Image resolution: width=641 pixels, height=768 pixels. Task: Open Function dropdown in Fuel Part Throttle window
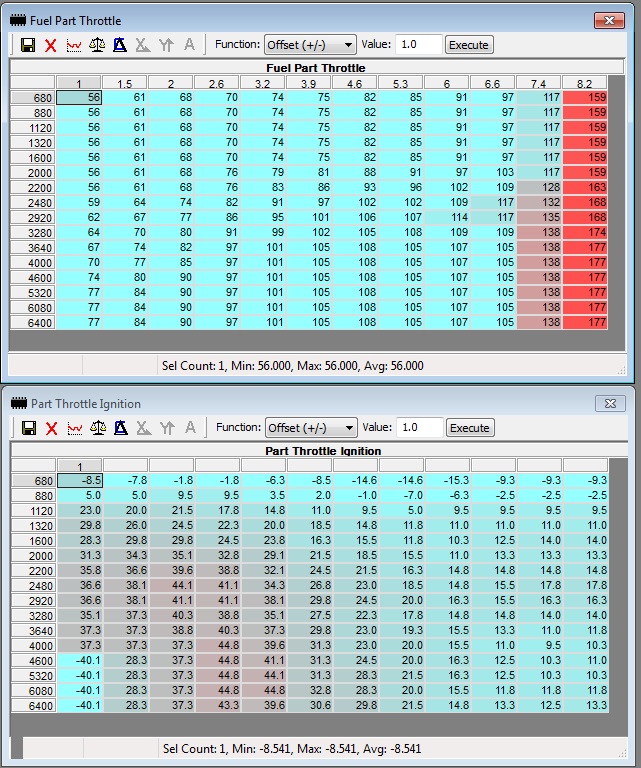[310, 45]
